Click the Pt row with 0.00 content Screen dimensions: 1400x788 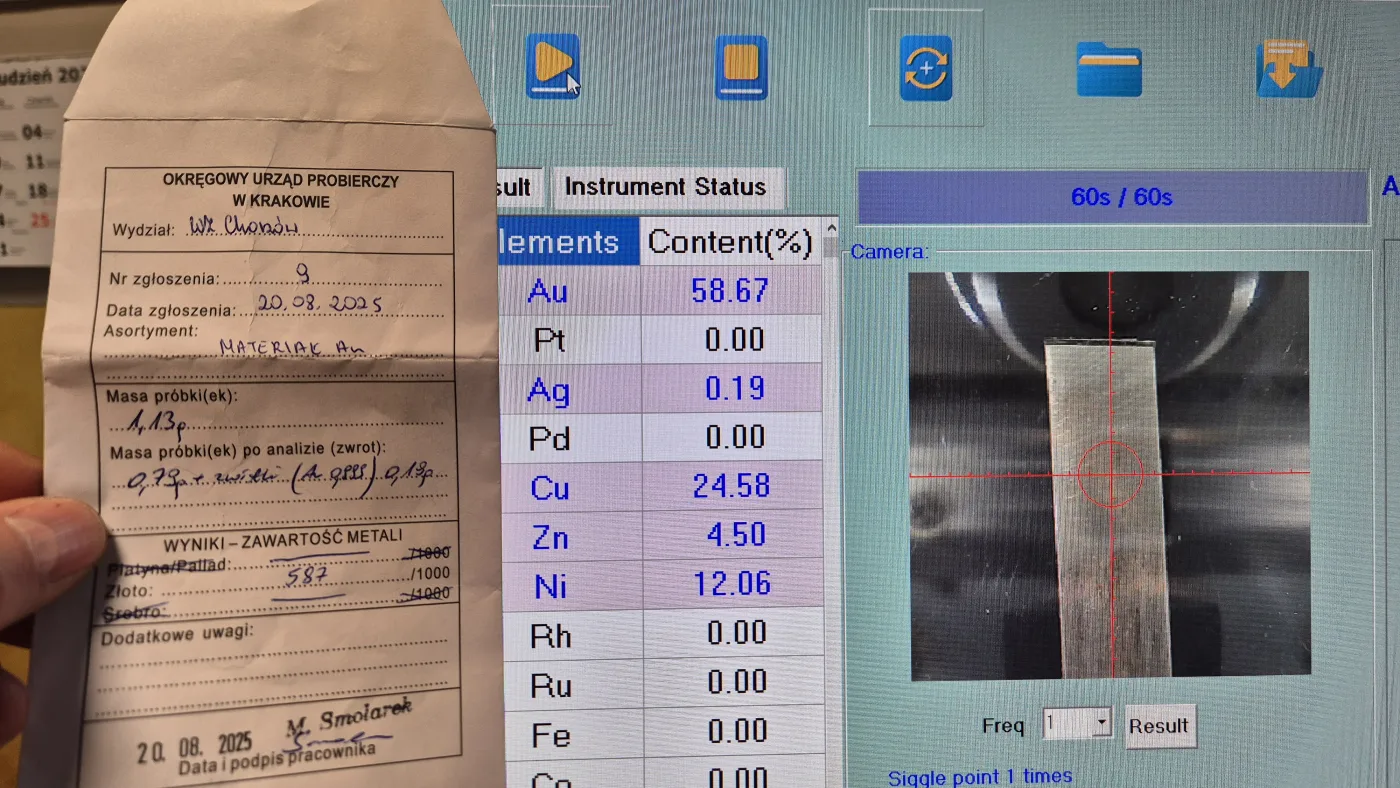click(x=662, y=340)
